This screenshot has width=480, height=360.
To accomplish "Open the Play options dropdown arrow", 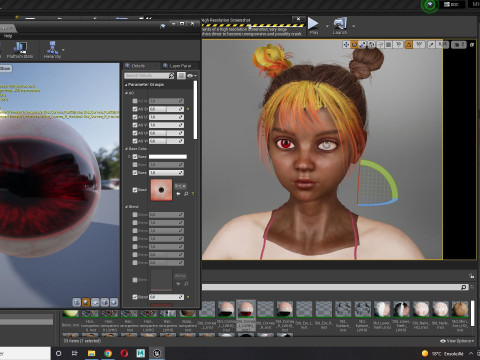I will [327, 26].
